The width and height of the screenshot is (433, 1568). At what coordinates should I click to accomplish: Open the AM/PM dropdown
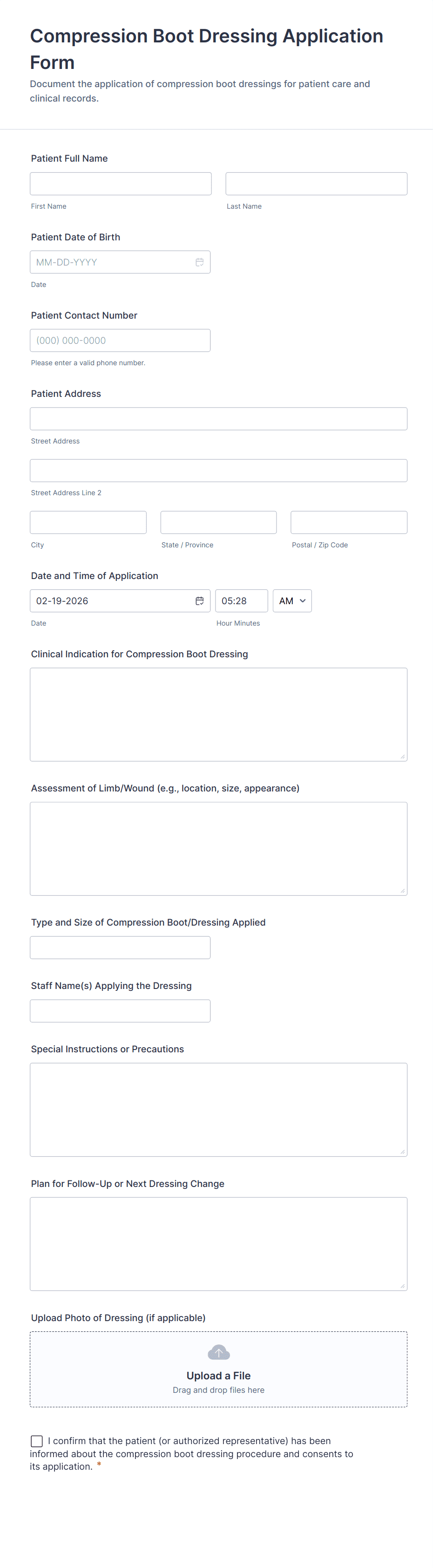pyautogui.click(x=292, y=601)
